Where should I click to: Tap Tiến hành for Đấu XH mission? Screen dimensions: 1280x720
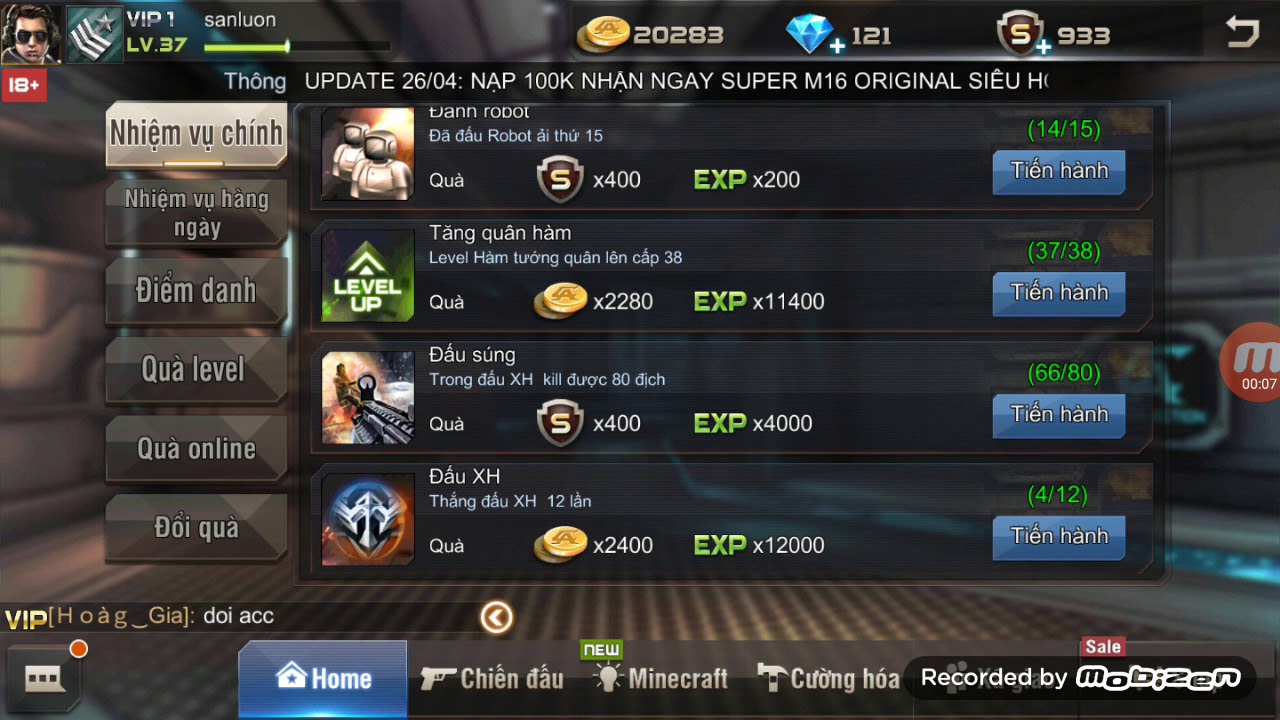[x=1059, y=537]
